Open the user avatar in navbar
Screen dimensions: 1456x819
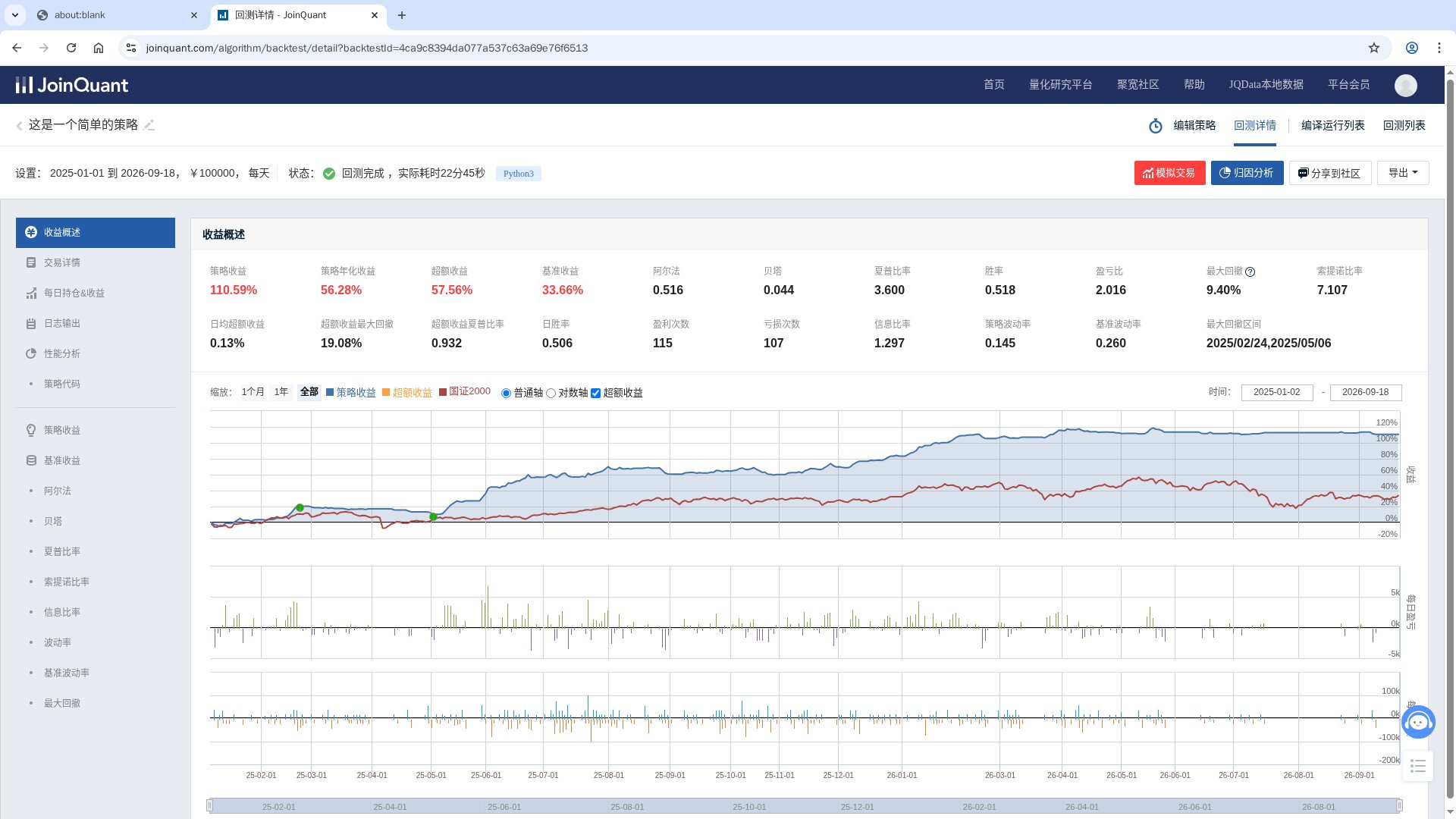[1405, 85]
